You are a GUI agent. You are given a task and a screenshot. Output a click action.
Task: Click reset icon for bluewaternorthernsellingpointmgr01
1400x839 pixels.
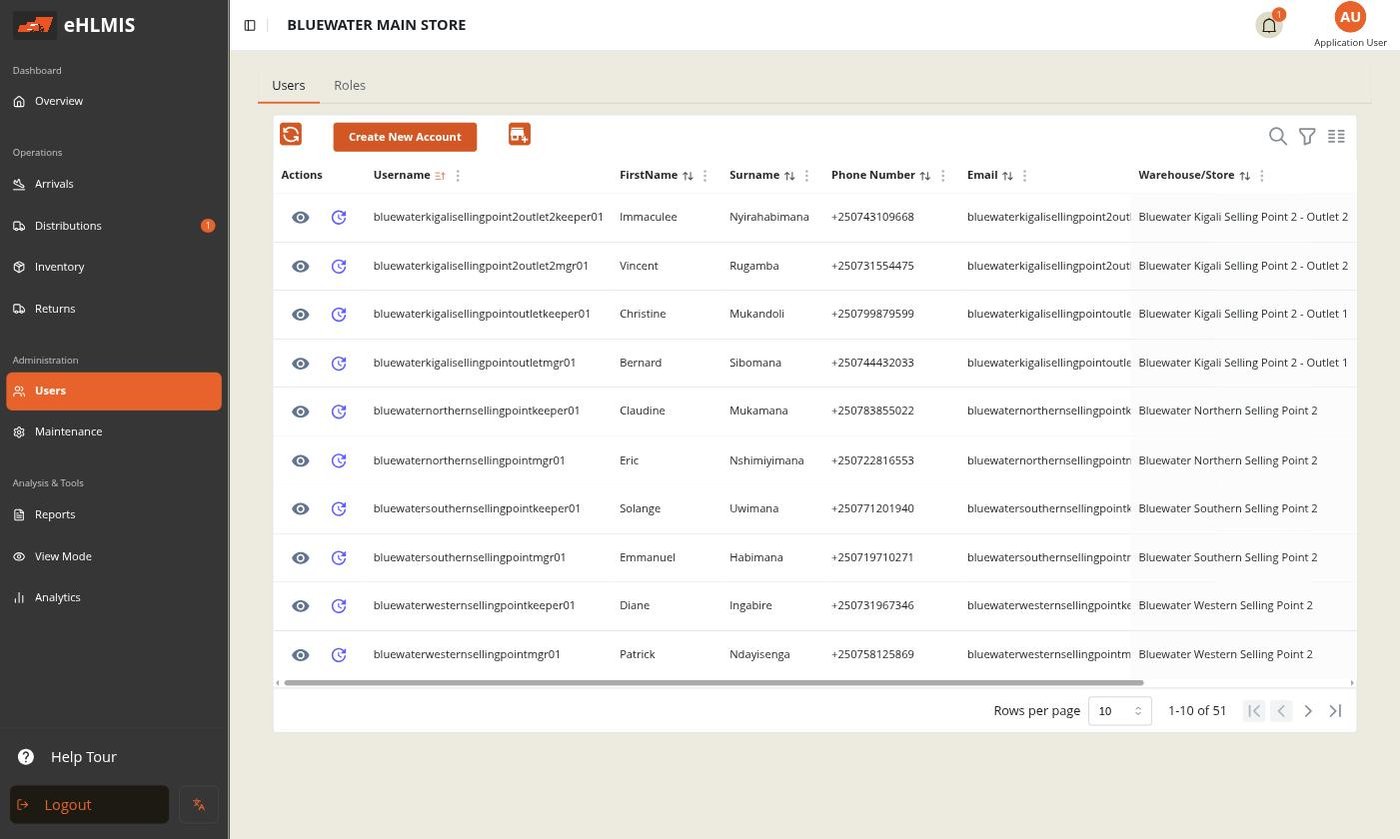(339, 460)
